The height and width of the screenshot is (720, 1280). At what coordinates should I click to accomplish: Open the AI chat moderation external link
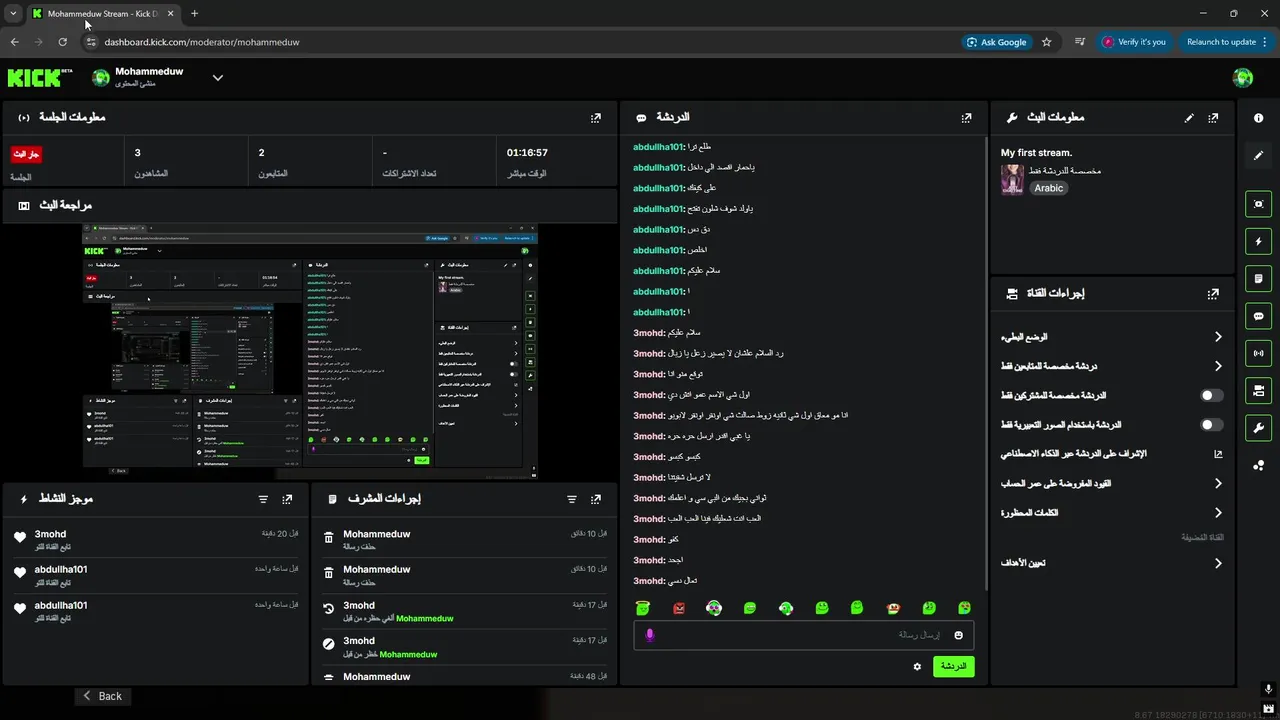coord(1218,454)
